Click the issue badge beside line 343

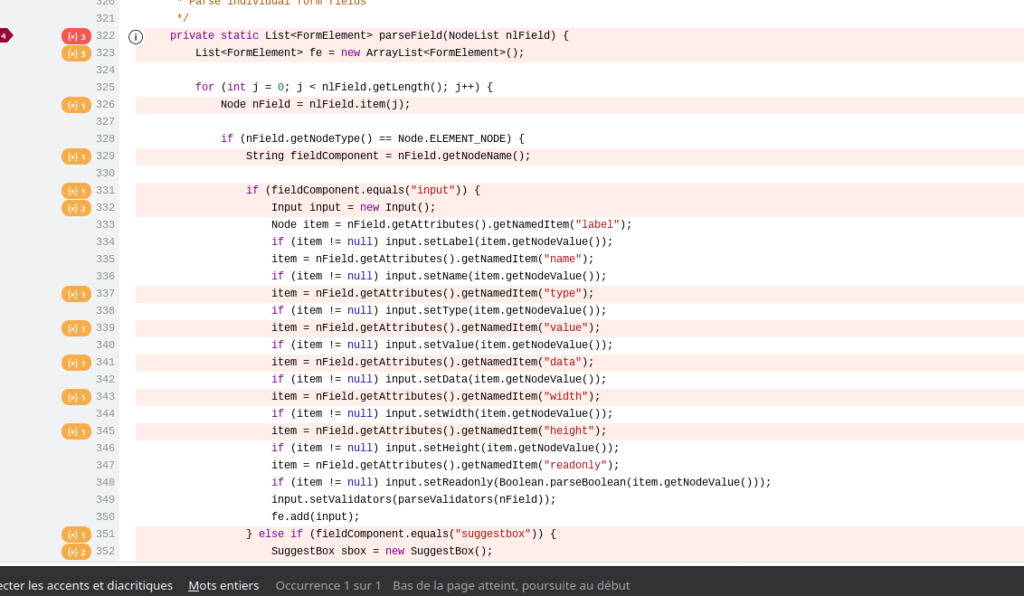pyautogui.click(x=75, y=396)
